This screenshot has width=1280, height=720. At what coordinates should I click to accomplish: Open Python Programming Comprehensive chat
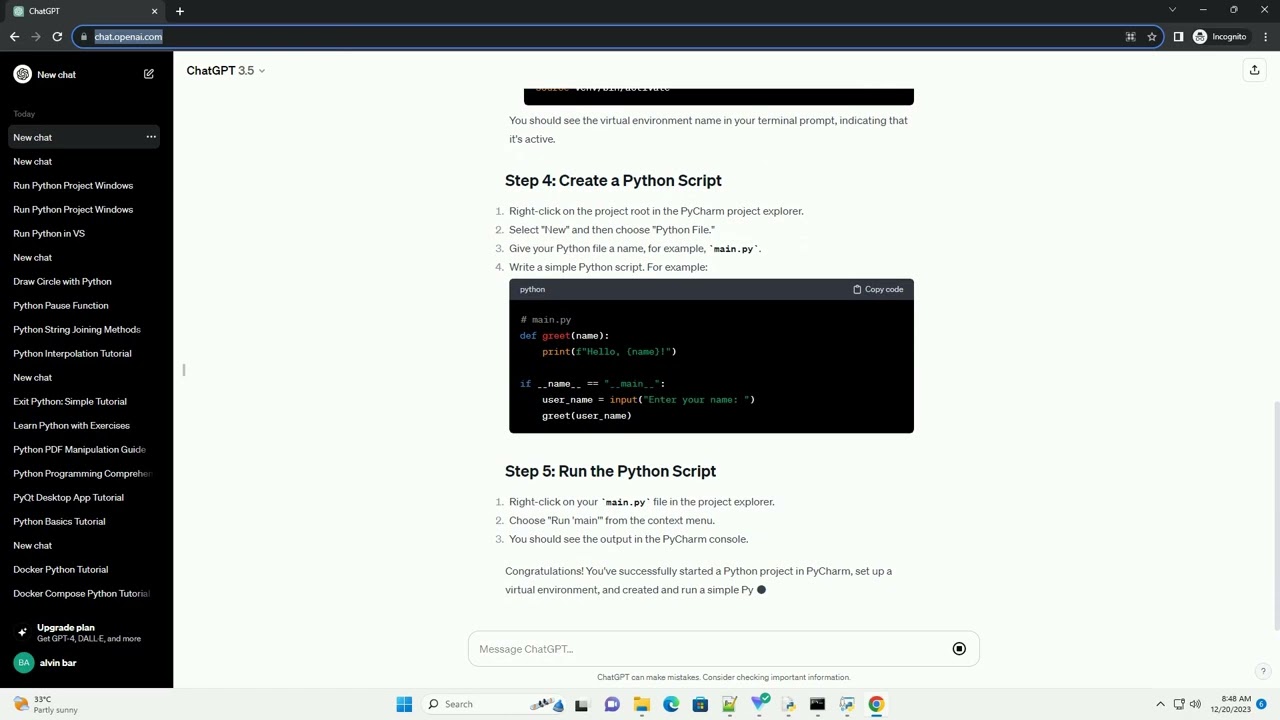click(x=84, y=473)
